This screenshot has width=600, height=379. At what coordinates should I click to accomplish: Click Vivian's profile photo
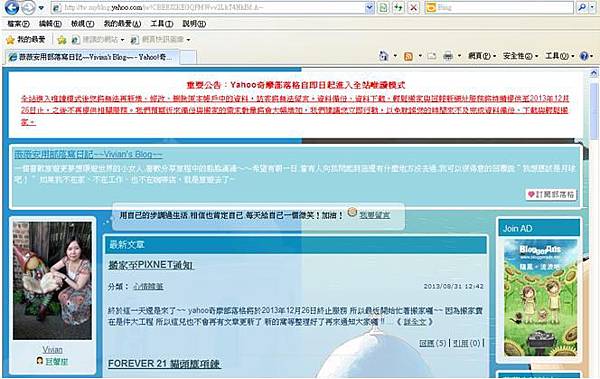click(52, 281)
